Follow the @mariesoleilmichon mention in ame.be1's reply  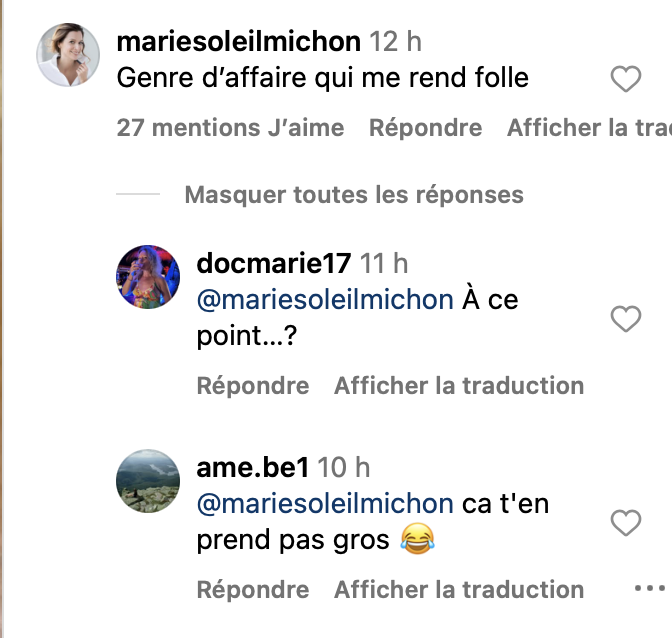pos(325,503)
